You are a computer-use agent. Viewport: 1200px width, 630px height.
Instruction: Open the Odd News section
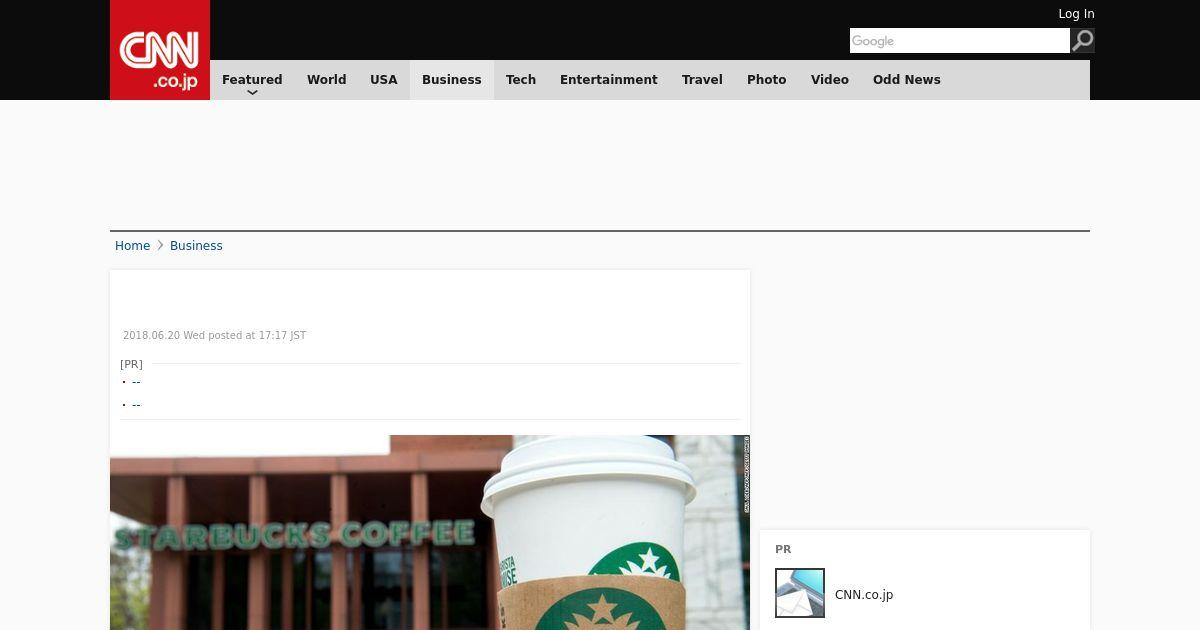[x=907, y=79]
